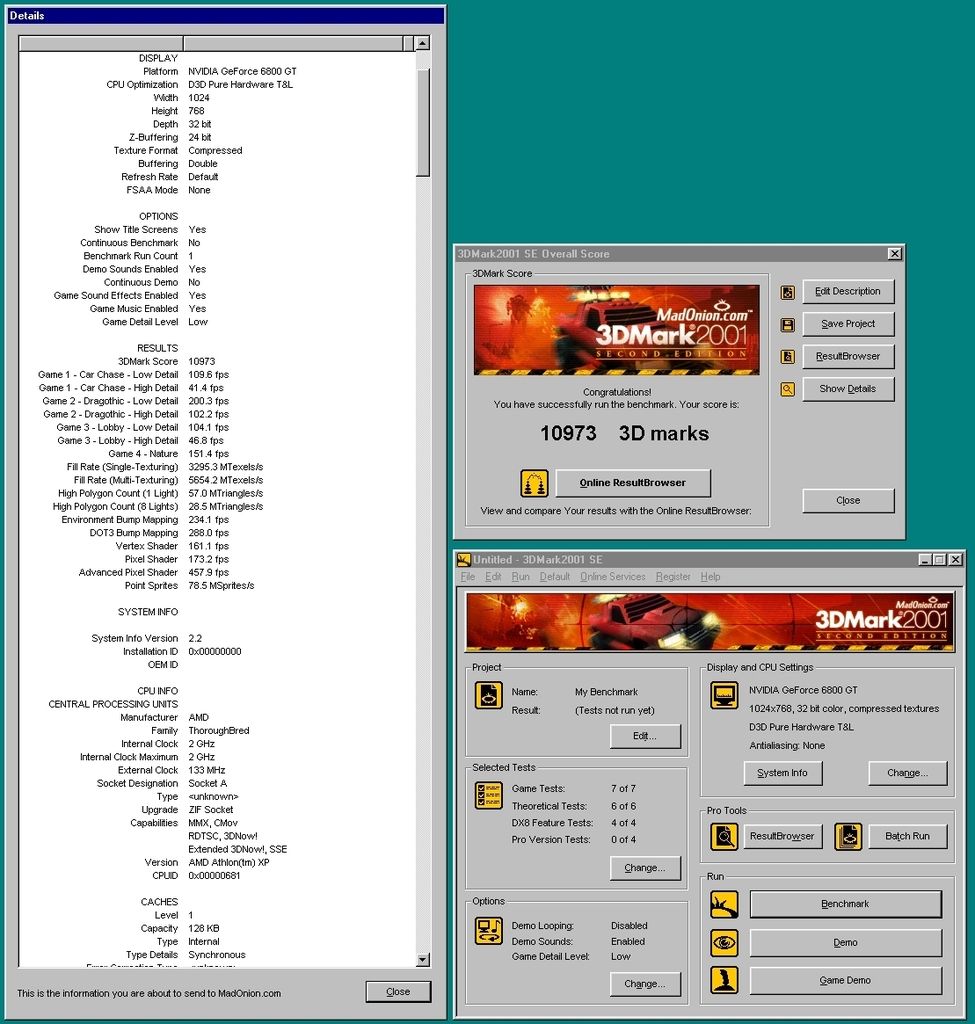Click Close button in Details window

(x=398, y=992)
